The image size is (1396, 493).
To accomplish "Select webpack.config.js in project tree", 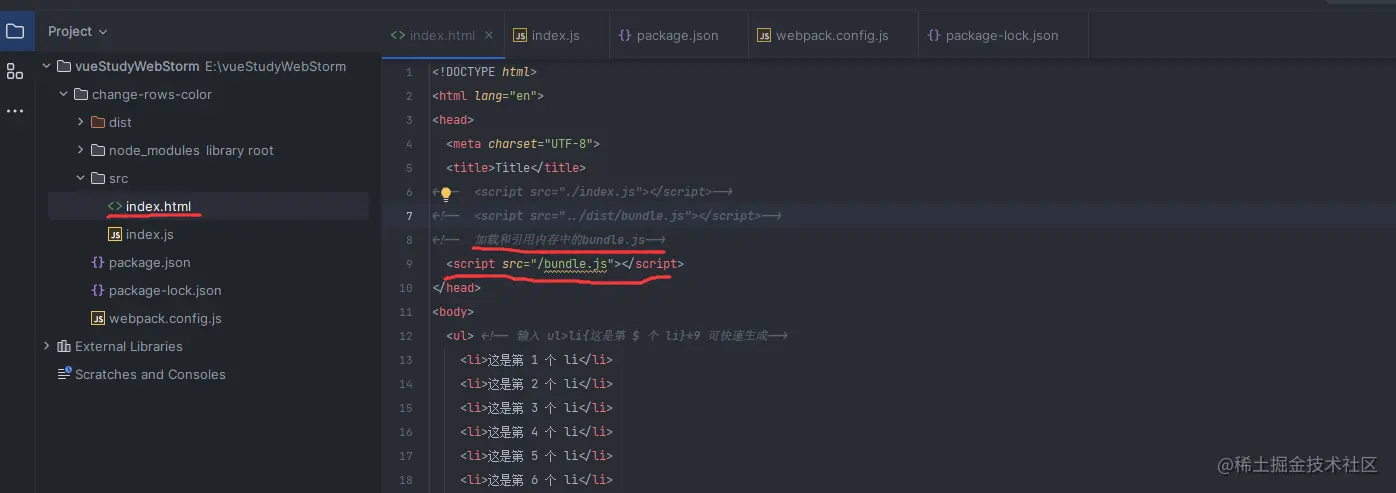I will tap(165, 318).
